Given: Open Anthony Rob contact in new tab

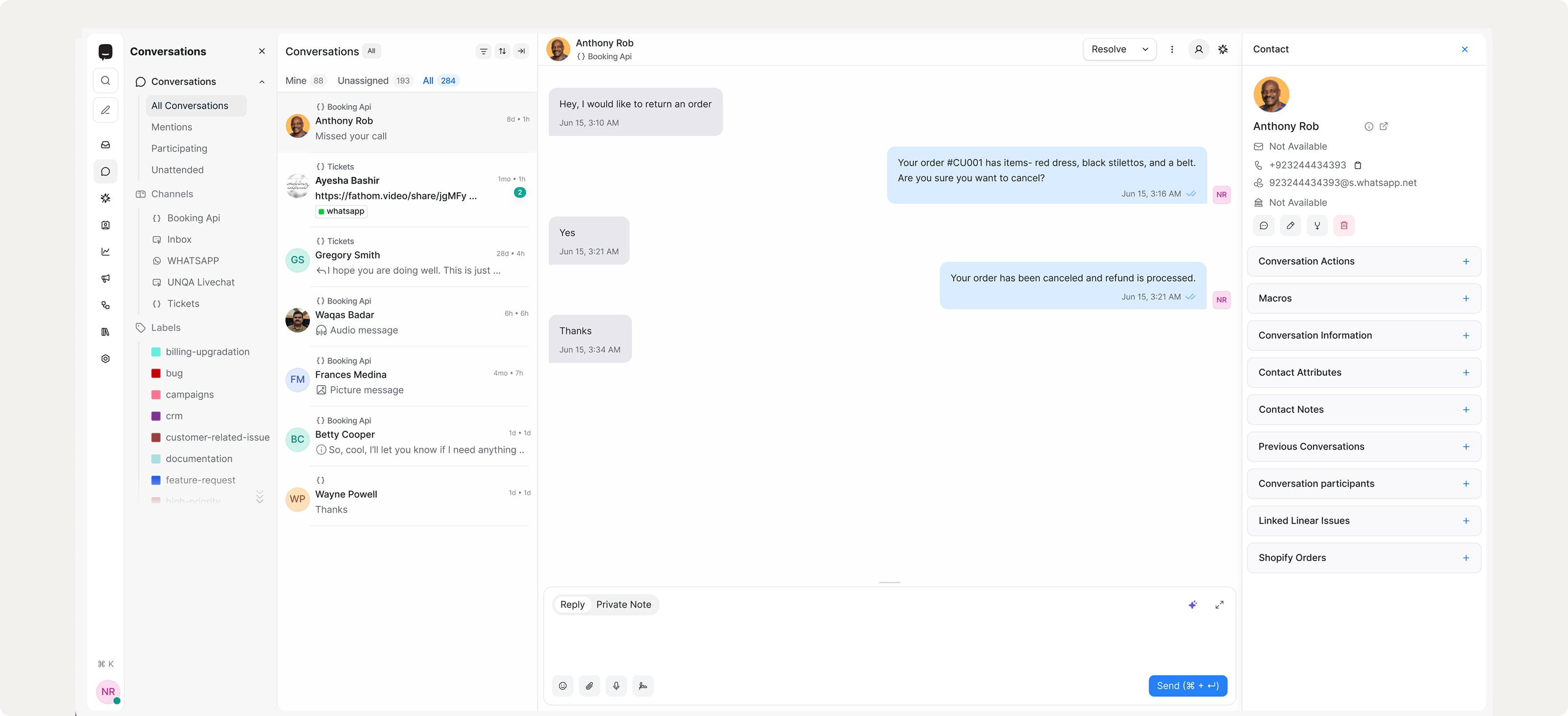Looking at the screenshot, I should 1384,126.
